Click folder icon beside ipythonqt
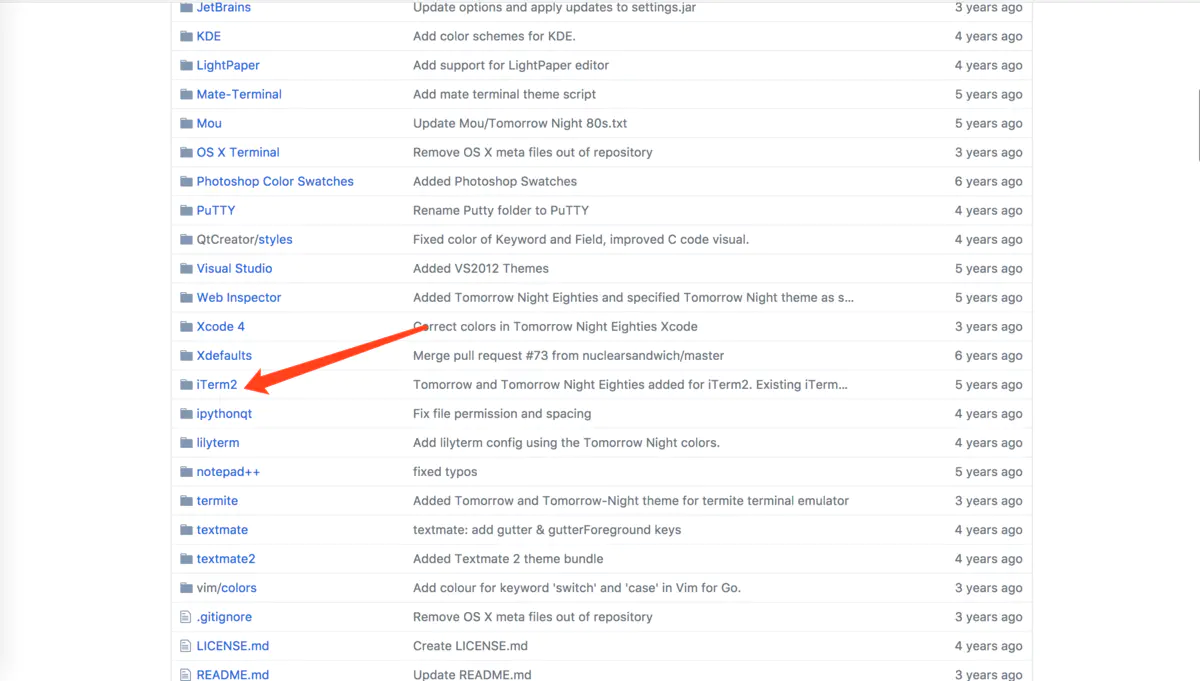Image resolution: width=1200 pixels, height=681 pixels. (186, 413)
